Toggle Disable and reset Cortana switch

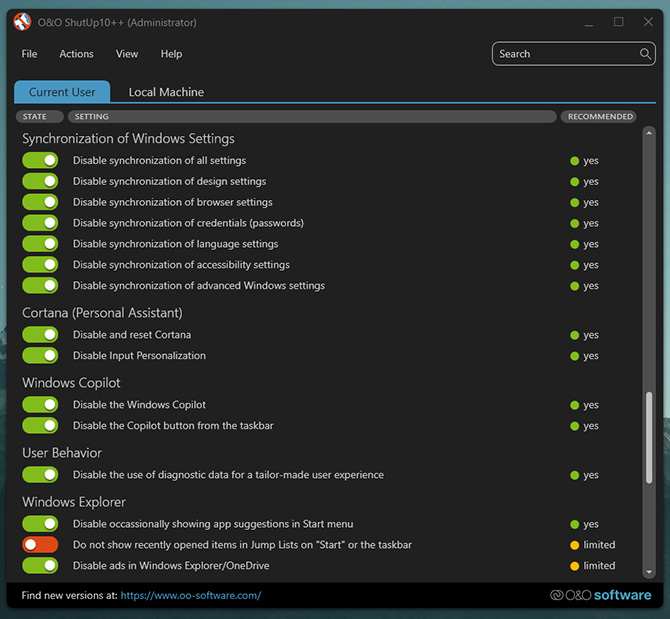40,335
